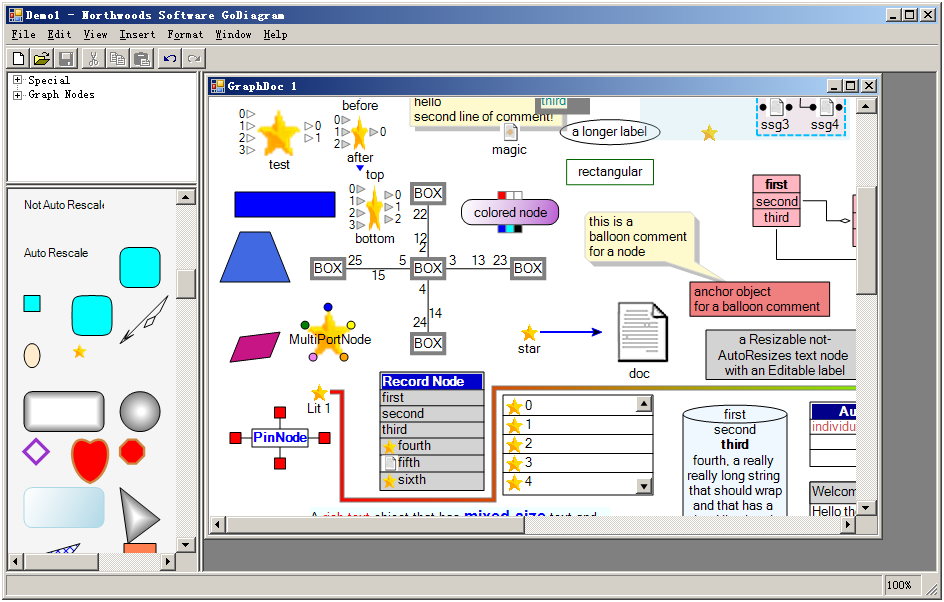This screenshot has height=602, width=944.
Task: Select the doc page icon node
Action: [642, 332]
